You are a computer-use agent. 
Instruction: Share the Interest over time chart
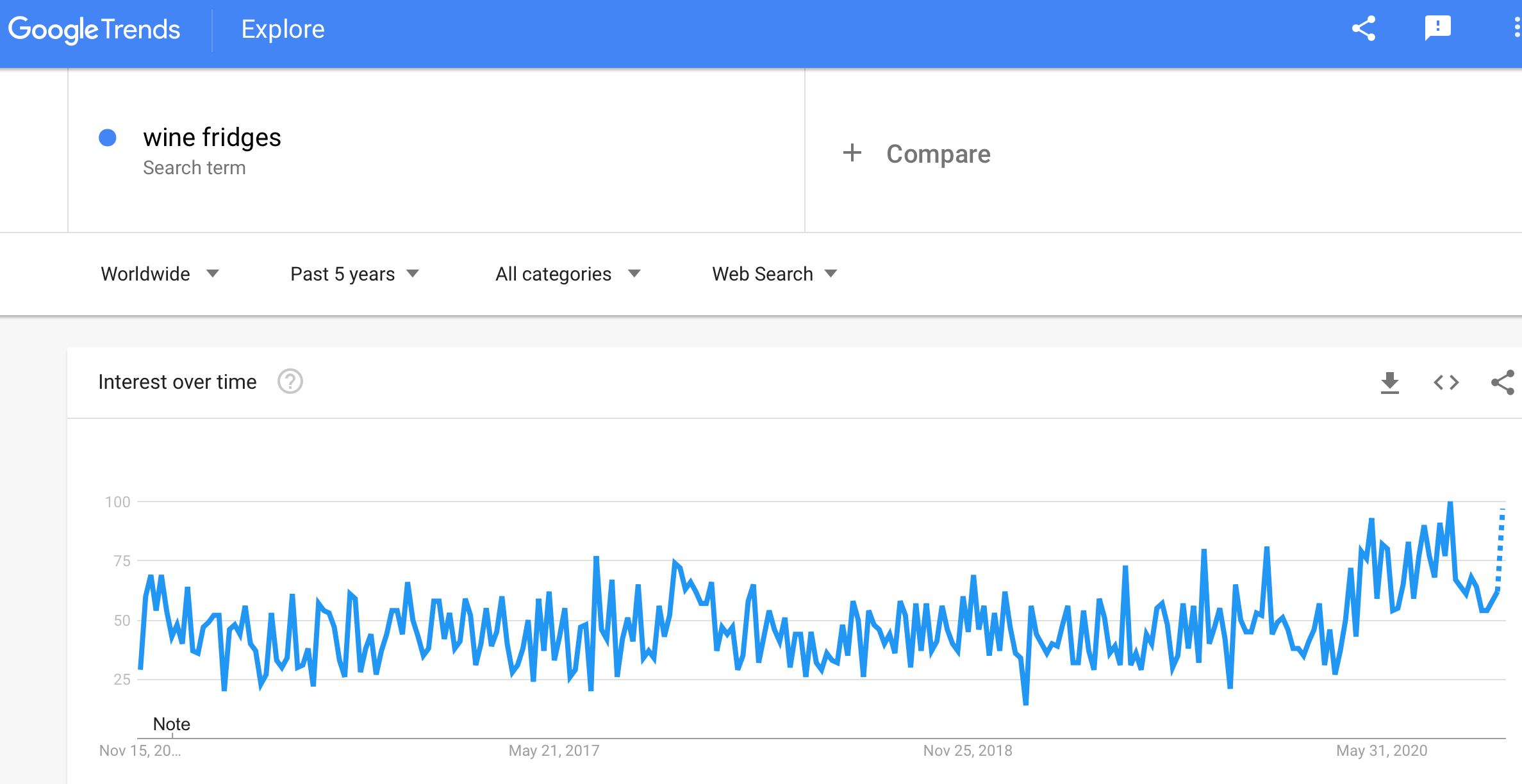(x=1502, y=382)
